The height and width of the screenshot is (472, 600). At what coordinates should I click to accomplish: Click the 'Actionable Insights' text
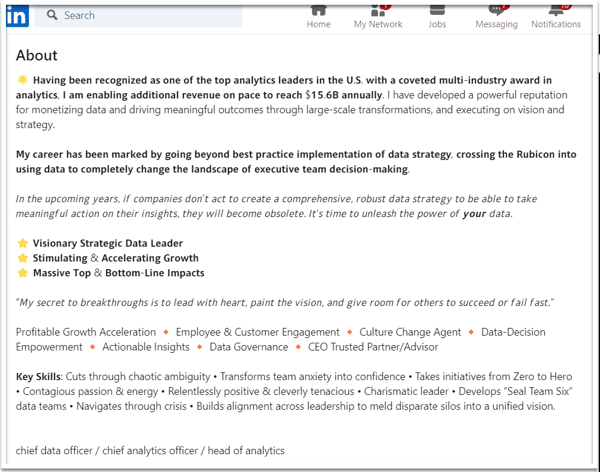pyautogui.click(x=146, y=347)
